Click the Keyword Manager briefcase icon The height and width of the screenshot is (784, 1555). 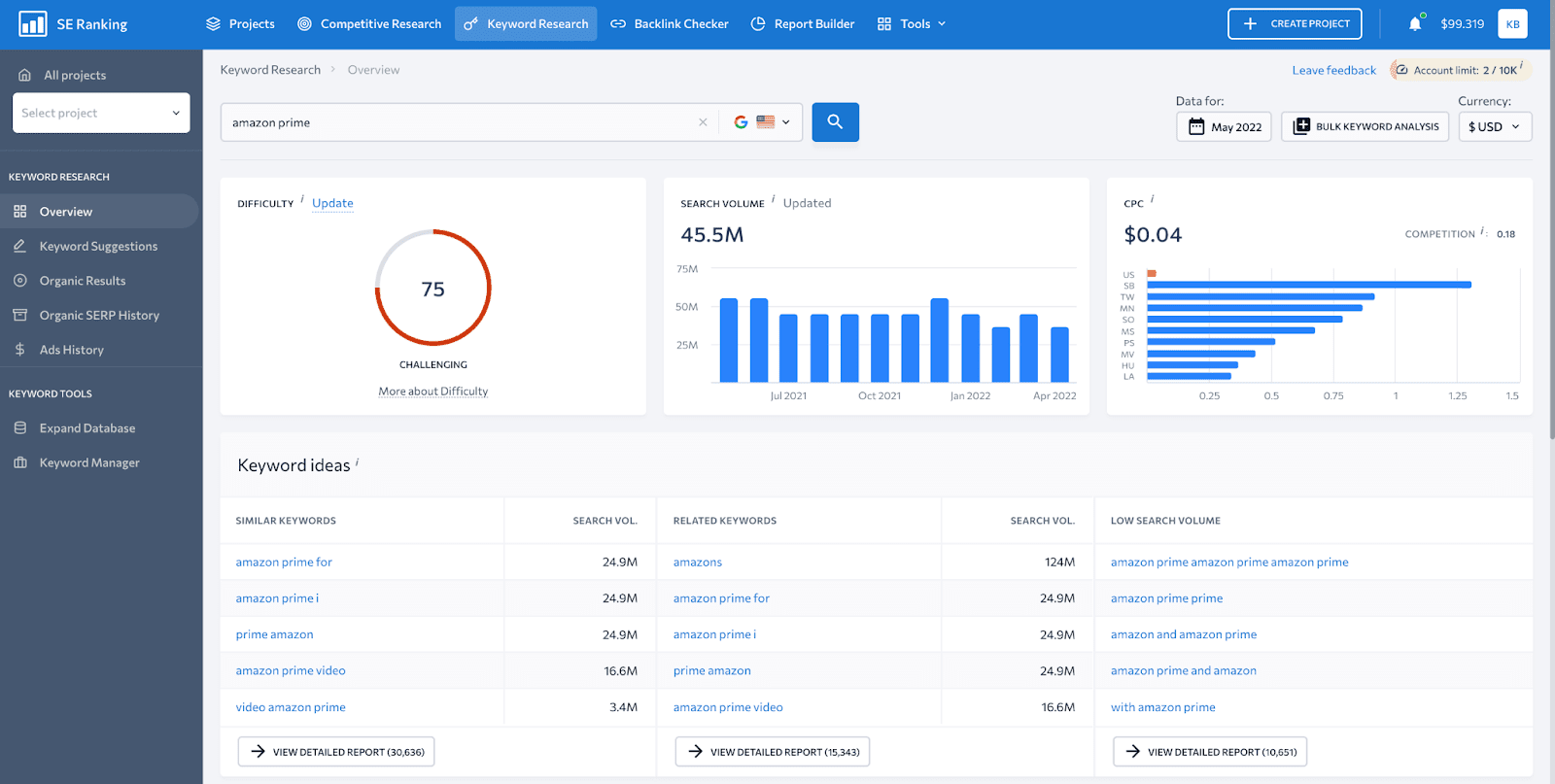20,462
